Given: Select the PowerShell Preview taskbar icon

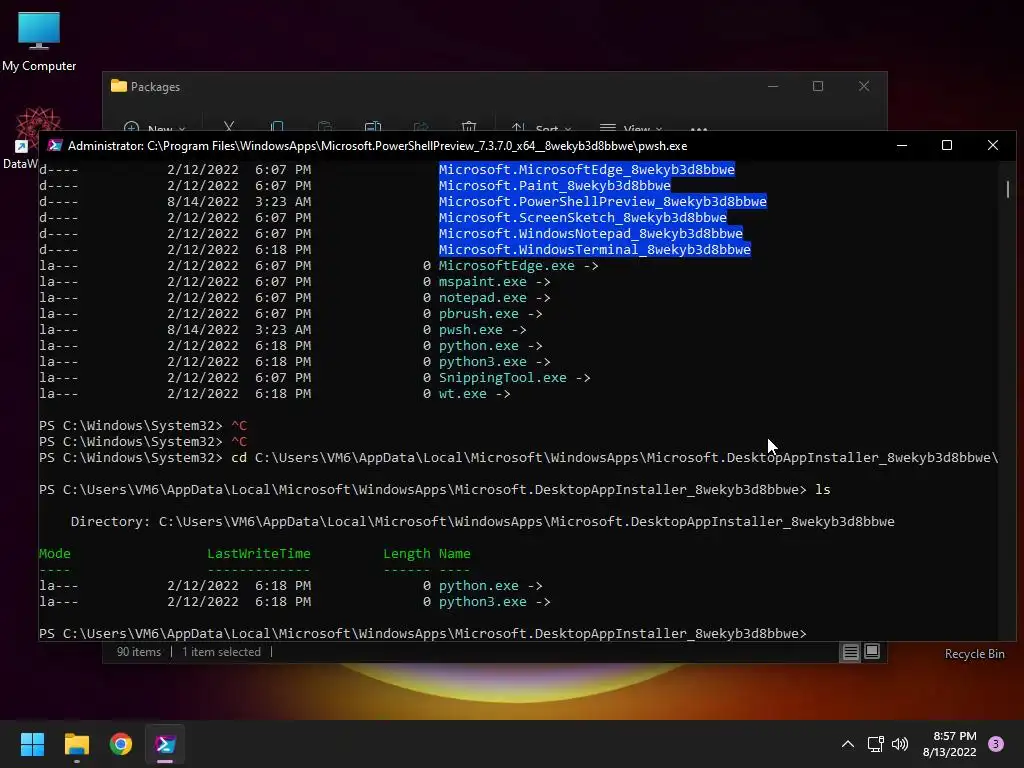Looking at the screenshot, I should click(x=165, y=744).
